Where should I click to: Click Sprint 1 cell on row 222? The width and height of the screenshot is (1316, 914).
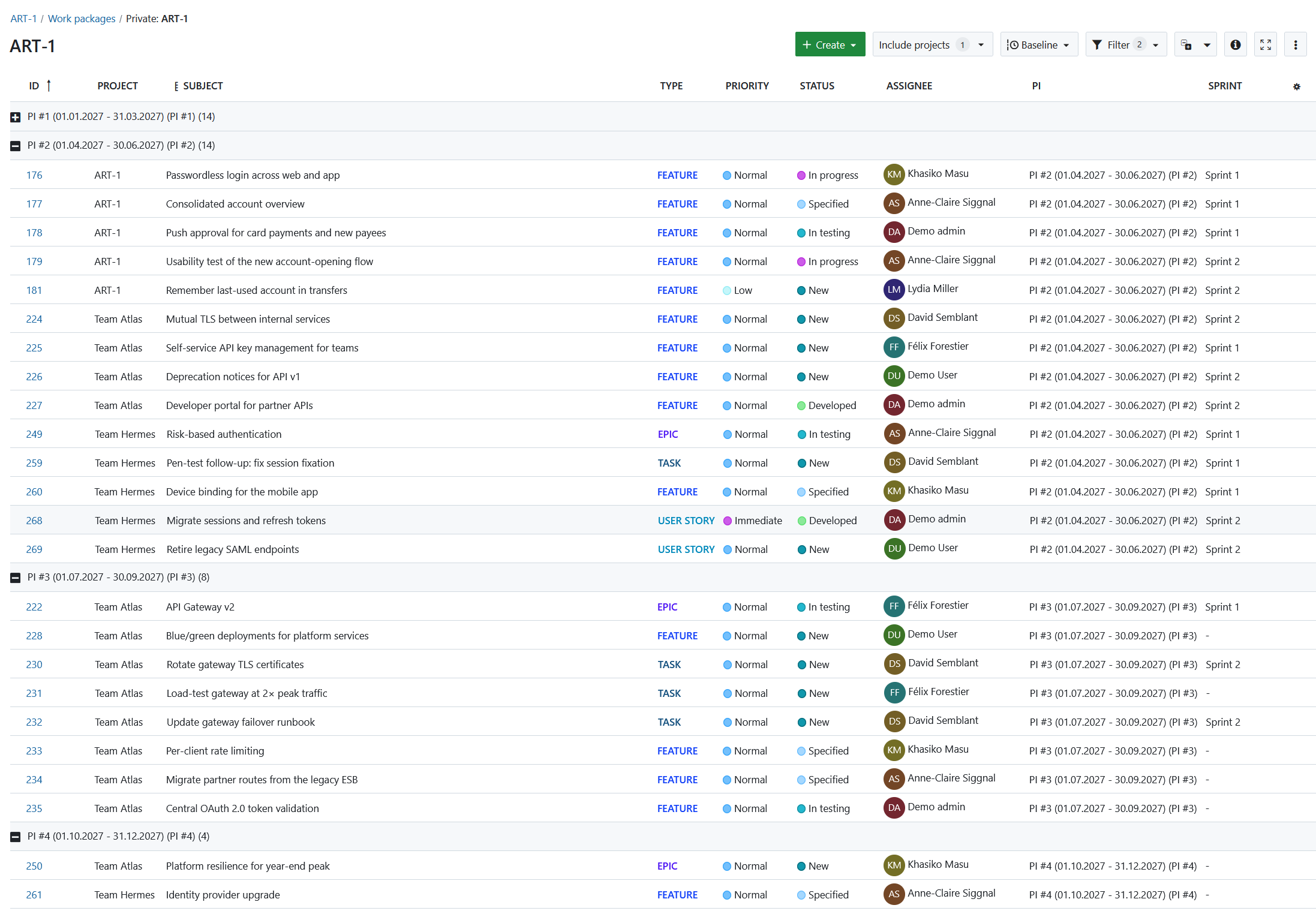[1222, 607]
